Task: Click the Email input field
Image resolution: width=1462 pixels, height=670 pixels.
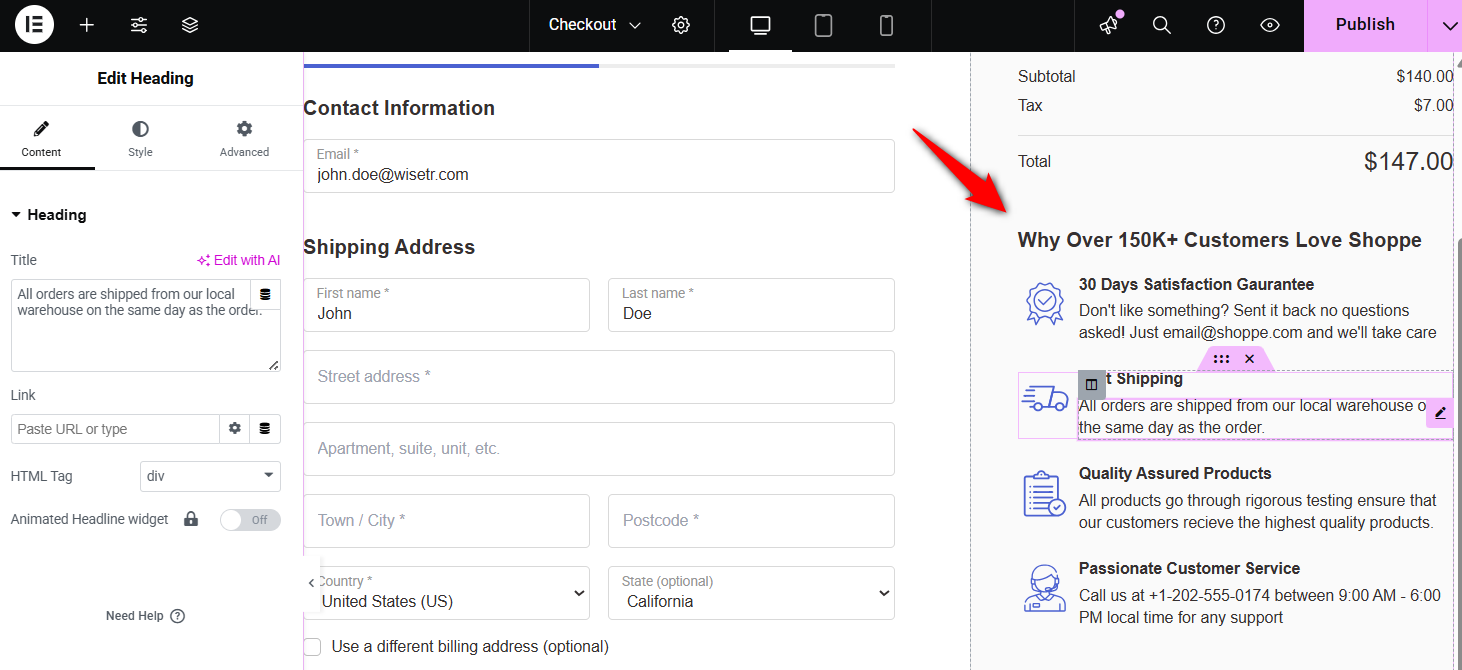Action: coord(599,166)
